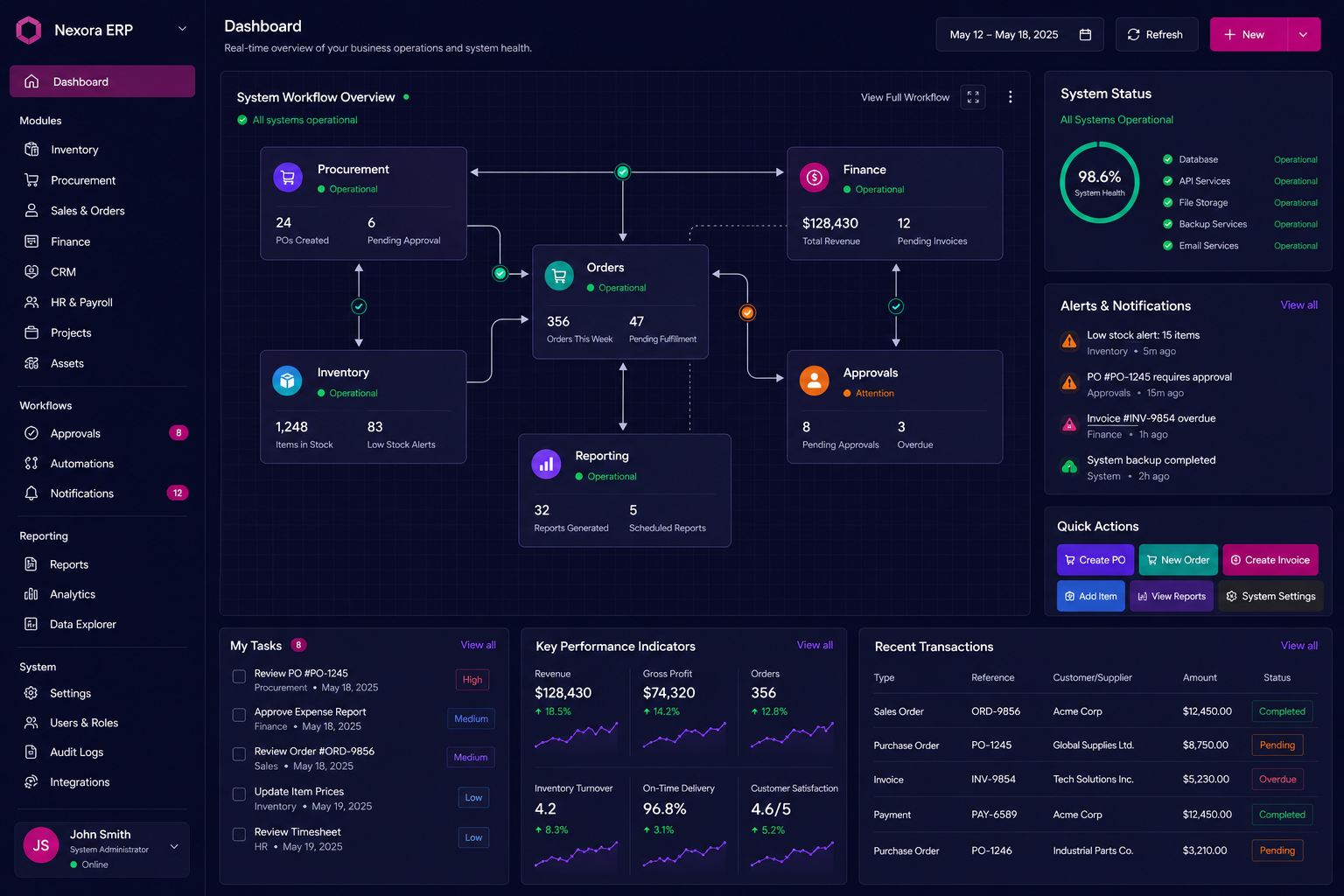Image resolution: width=1344 pixels, height=896 pixels.
Task: Click the 98.6% System Health ring
Action: click(1100, 183)
